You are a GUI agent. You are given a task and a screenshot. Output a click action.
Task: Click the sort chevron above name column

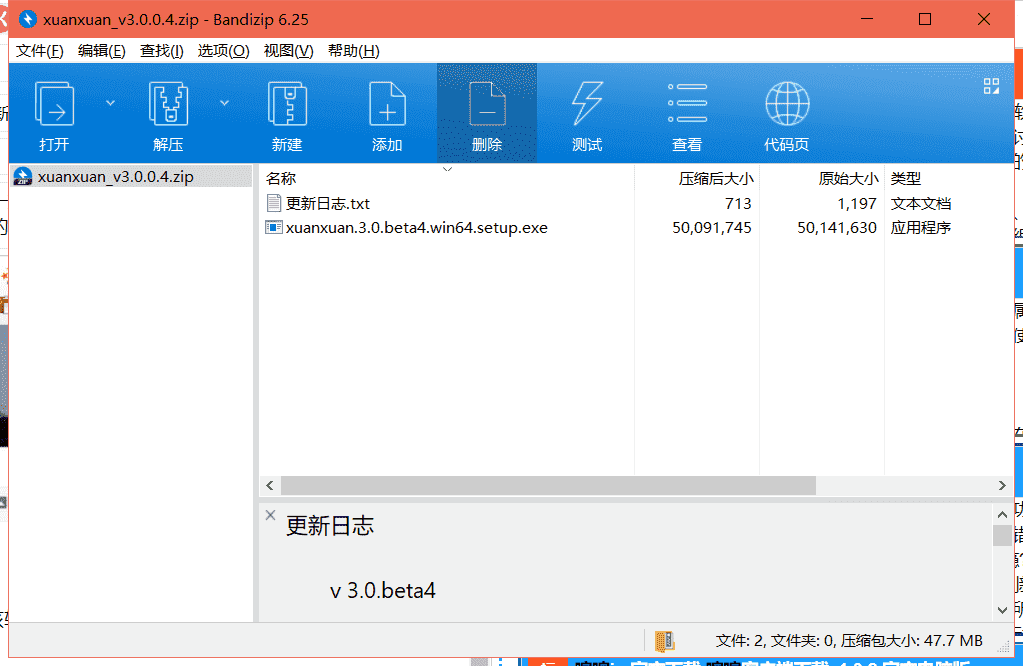[x=448, y=170]
